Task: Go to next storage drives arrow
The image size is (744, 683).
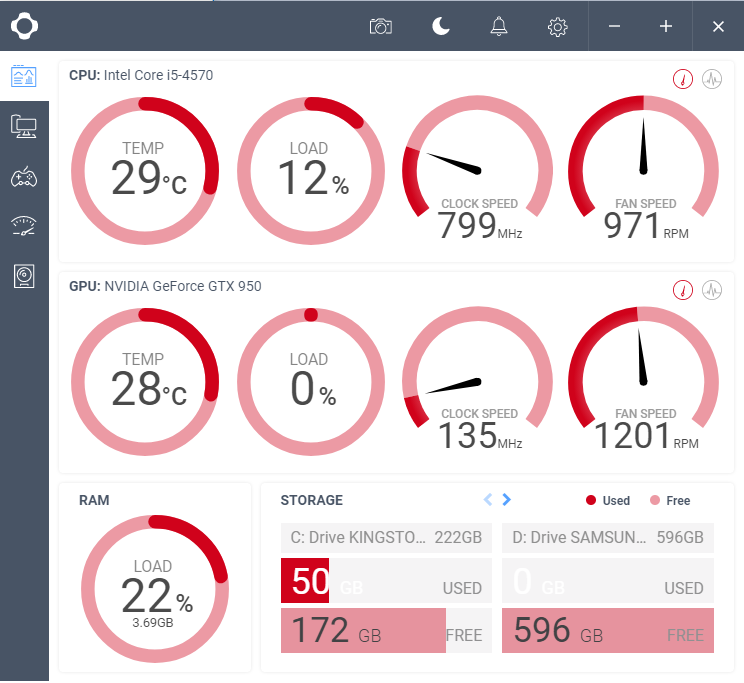Action: 506,499
